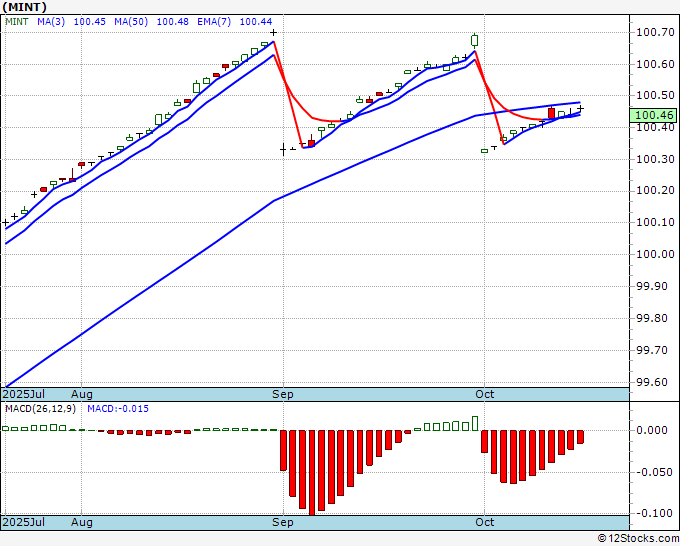This screenshot has width=680, height=546.
Task: Click the 100.30 price axis label
Action: coord(655,159)
